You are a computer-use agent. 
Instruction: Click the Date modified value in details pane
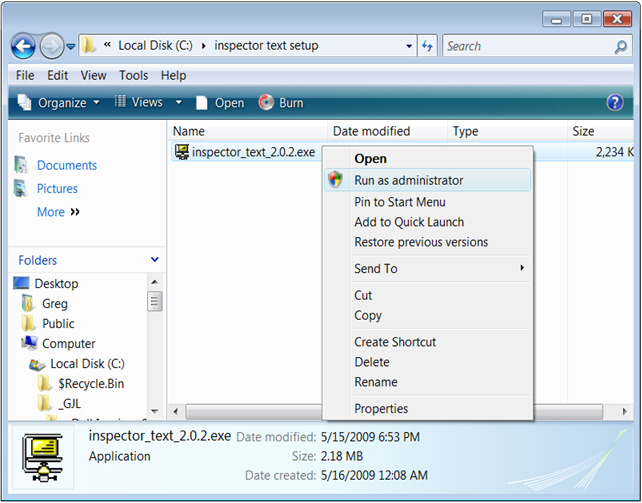coord(371,437)
